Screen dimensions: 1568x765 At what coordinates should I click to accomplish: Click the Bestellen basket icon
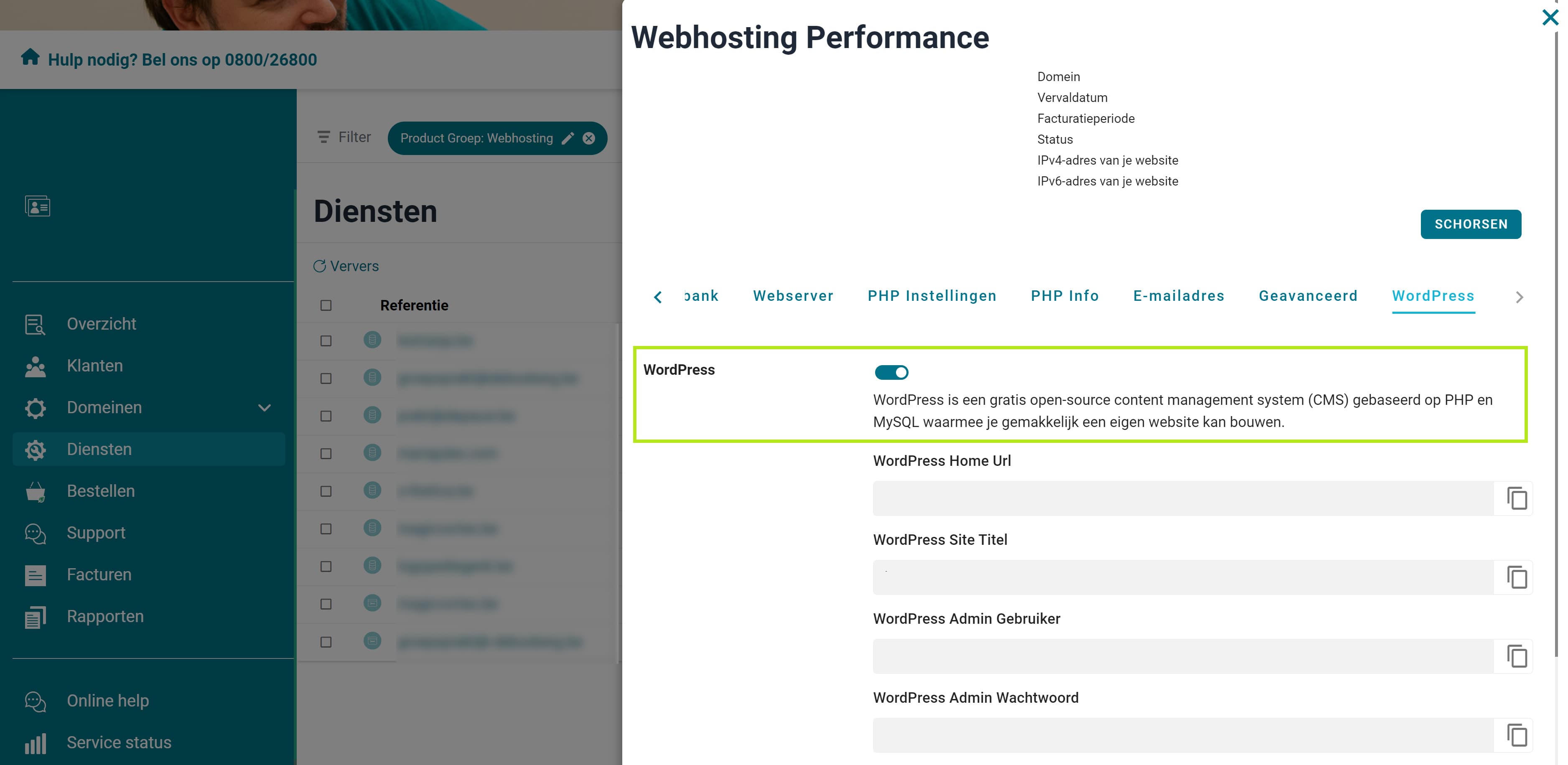(x=35, y=492)
